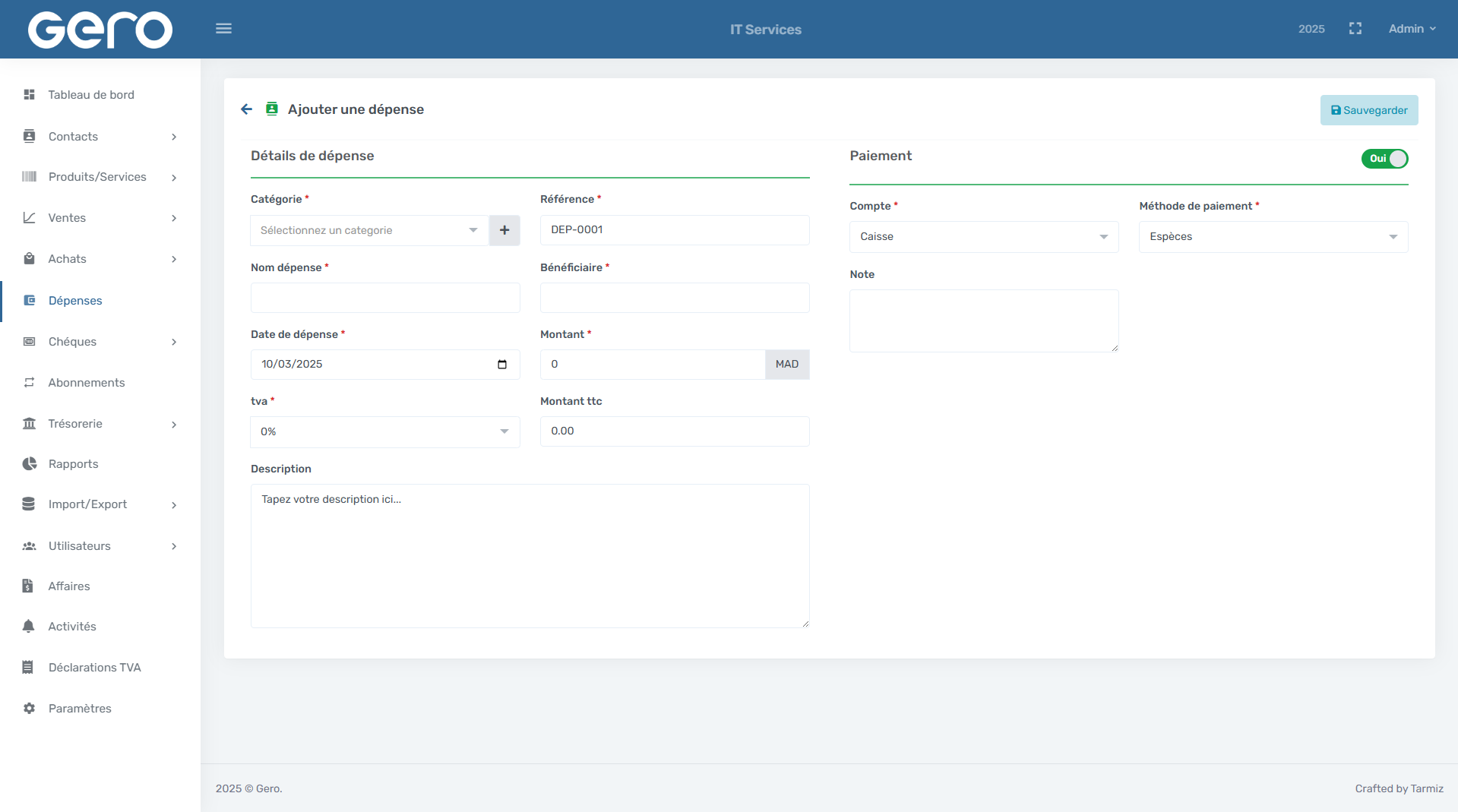The height and width of the screenshot is (812, 1458).
Task: Toggle the Paiement Oui switch
Action: click(1384, 159)
